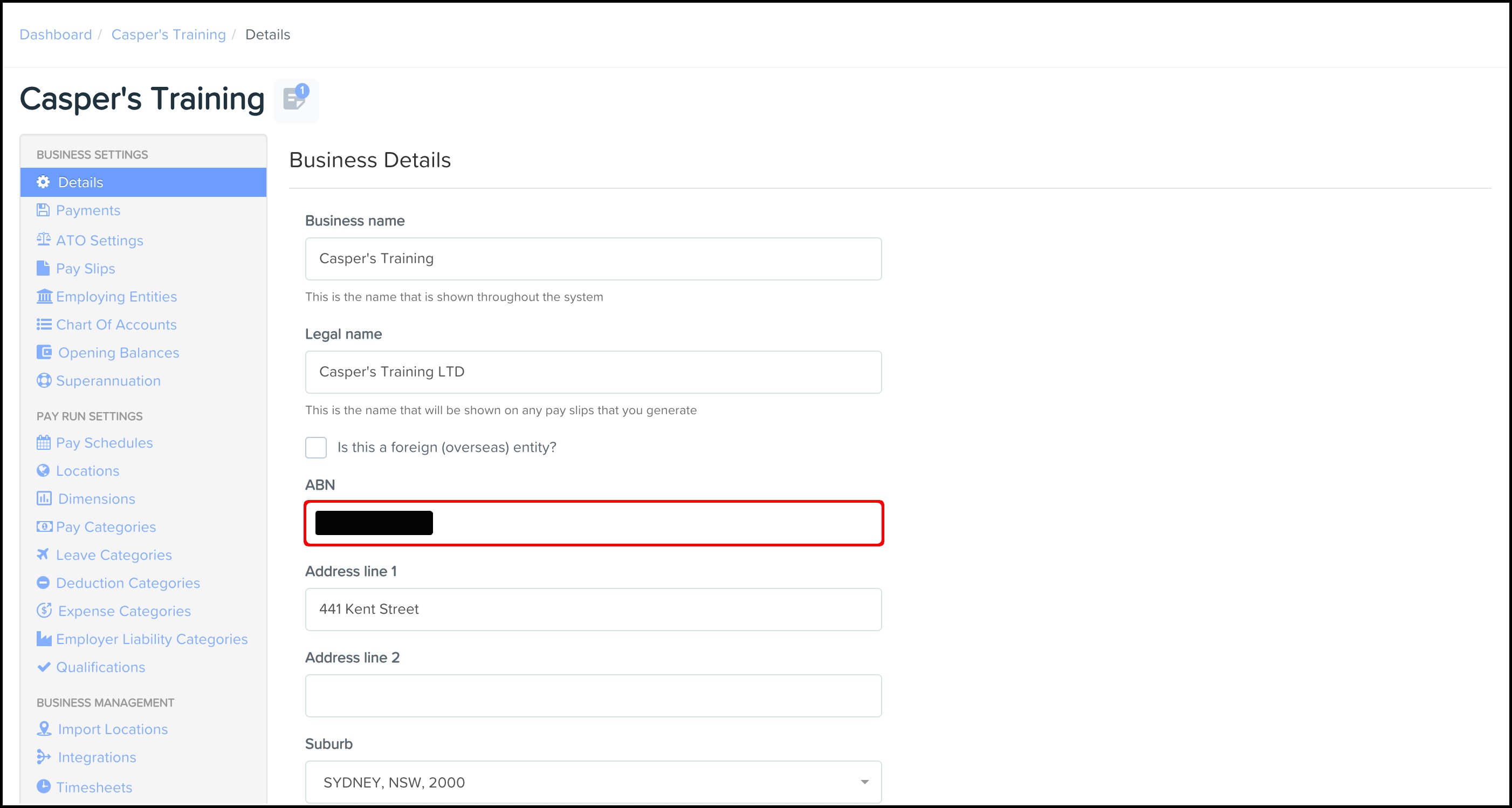
Task: Click the Leave Categories plane icon
Action: (x=43, y=554)
